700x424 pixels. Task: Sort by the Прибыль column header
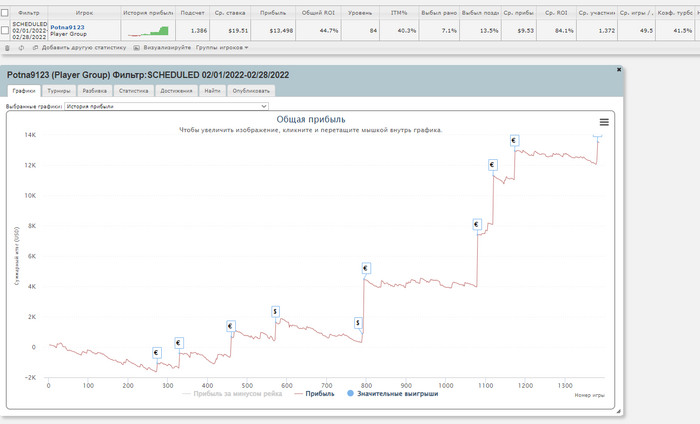point(273,13)
